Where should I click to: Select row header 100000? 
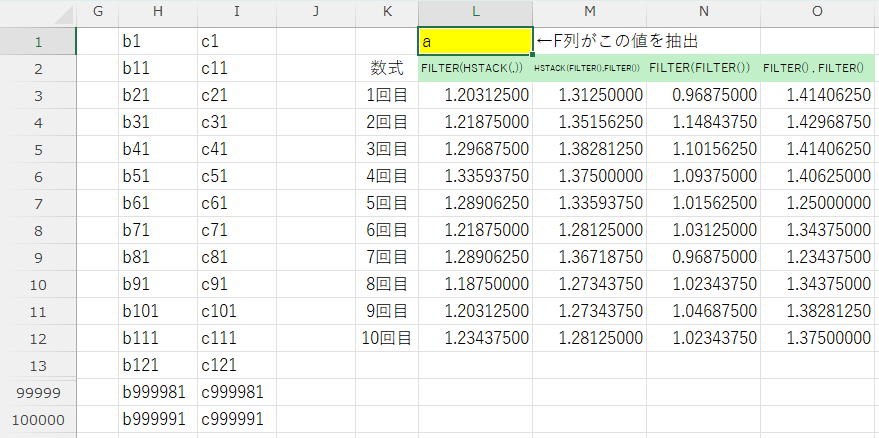[38, 419]
